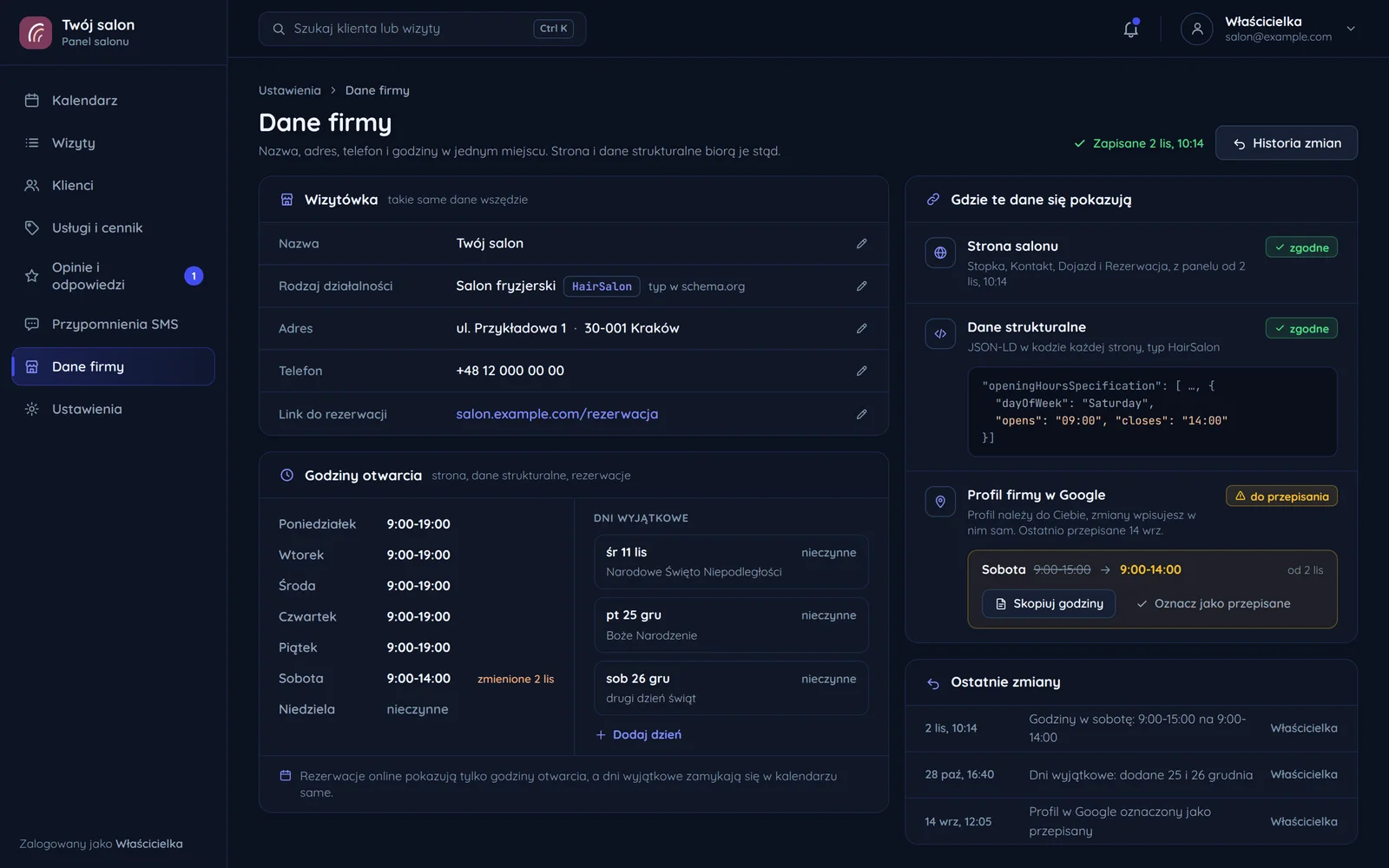Viewport: 1389px width, 868px height.
Task: Click the Wizytówka storefront icon
Action: [286, 200]
